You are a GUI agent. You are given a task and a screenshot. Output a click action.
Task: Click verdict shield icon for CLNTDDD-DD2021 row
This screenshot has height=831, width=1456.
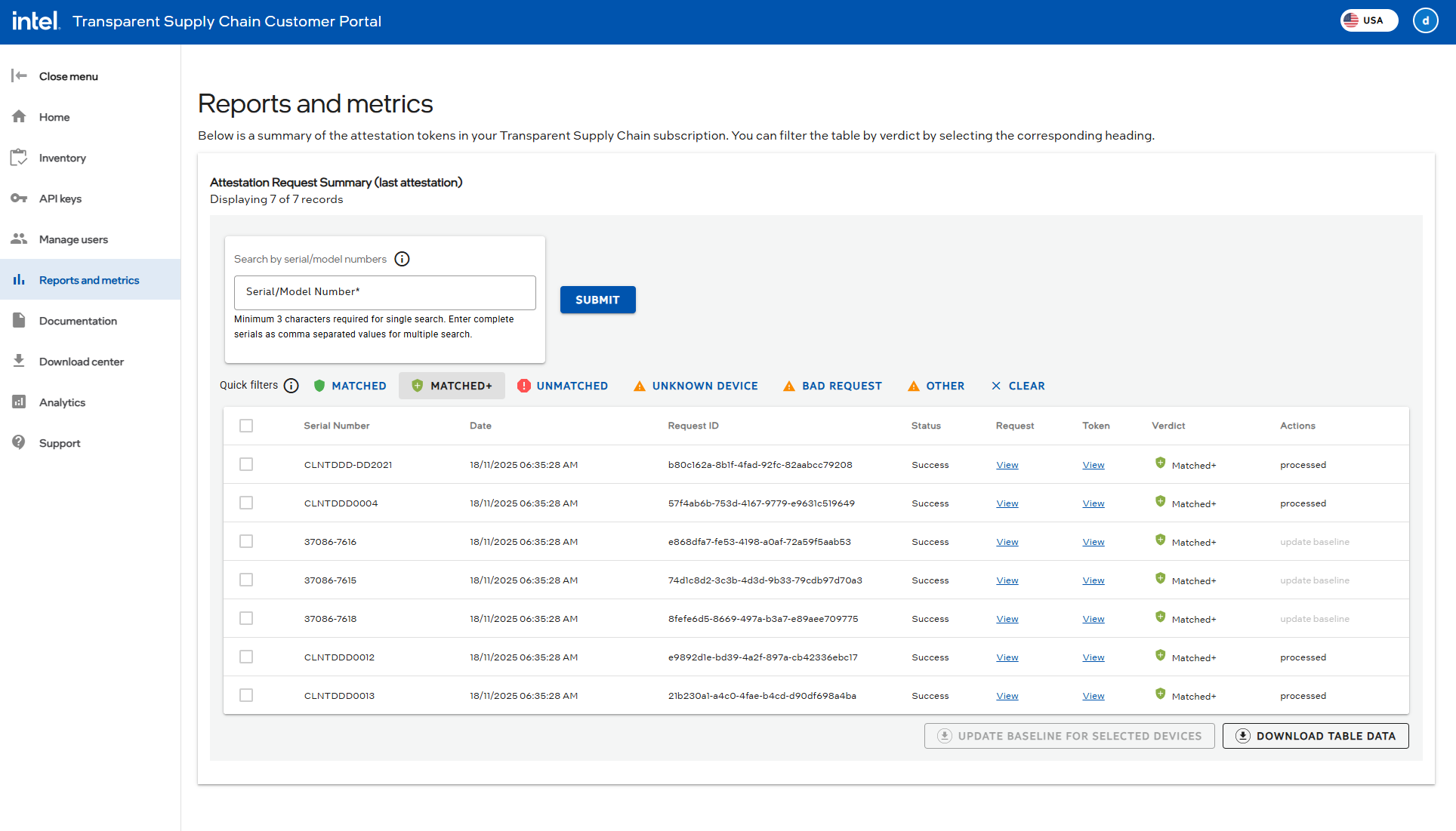1160,463
